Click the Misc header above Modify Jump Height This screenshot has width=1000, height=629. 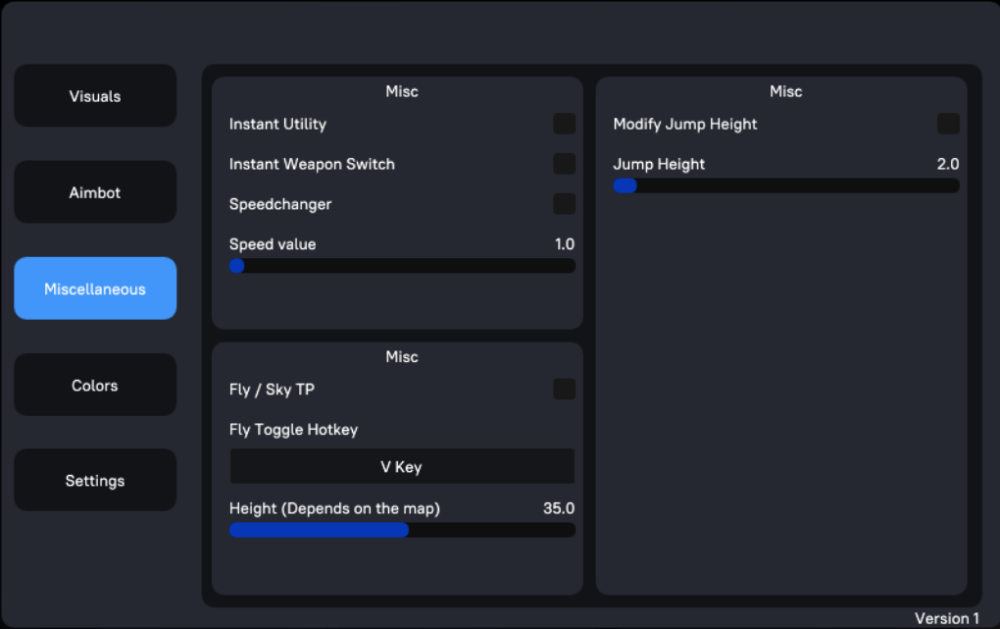tap(785, 91)
